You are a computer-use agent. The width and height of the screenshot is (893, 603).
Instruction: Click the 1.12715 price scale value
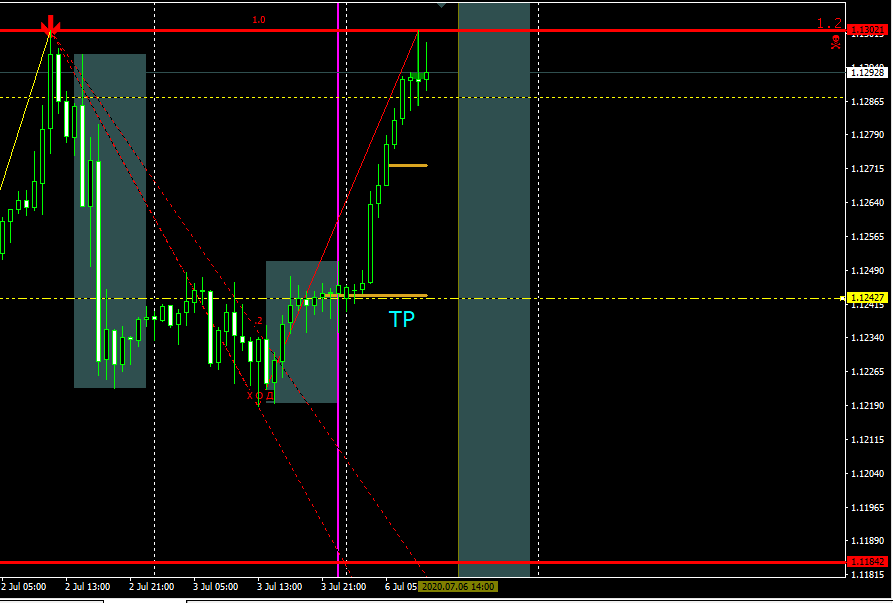pyautogui.click(x=867, y=169)
